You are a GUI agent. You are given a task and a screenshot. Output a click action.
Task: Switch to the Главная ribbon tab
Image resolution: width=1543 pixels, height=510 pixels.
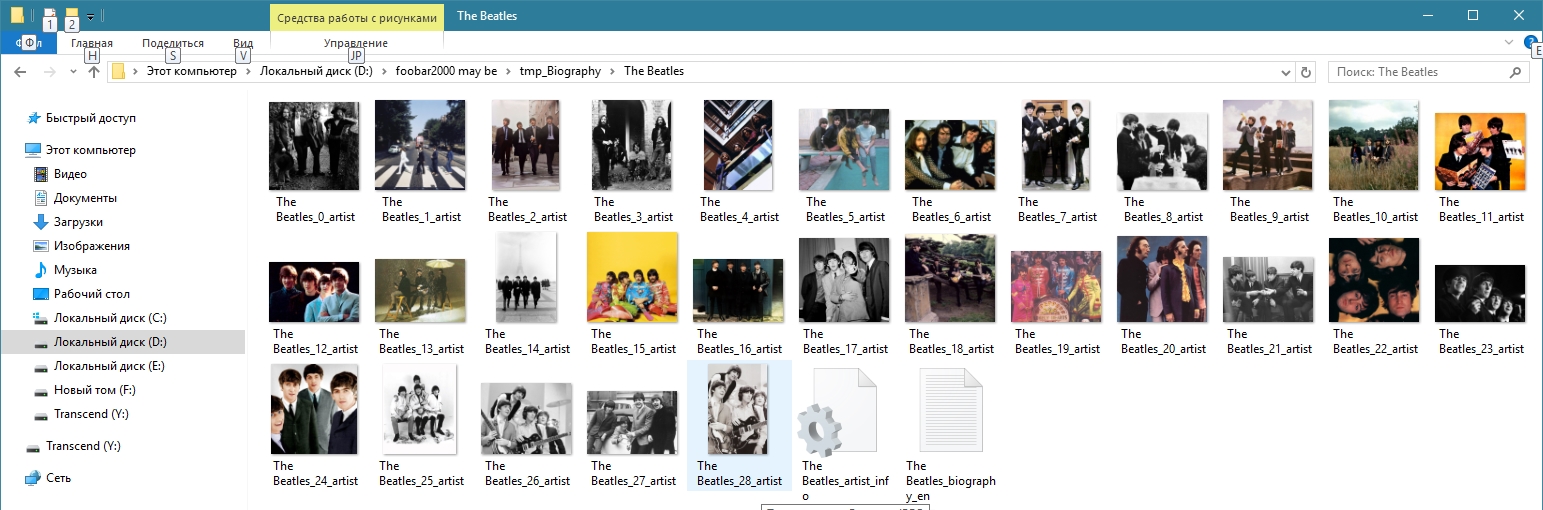[x=92, y=43]
